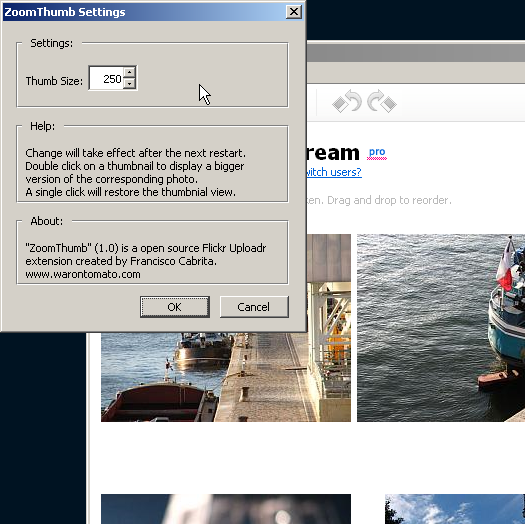Close the ZoomThumb Settings dialog
Viewport: 525px width, 524px height.
click(294, 12)
